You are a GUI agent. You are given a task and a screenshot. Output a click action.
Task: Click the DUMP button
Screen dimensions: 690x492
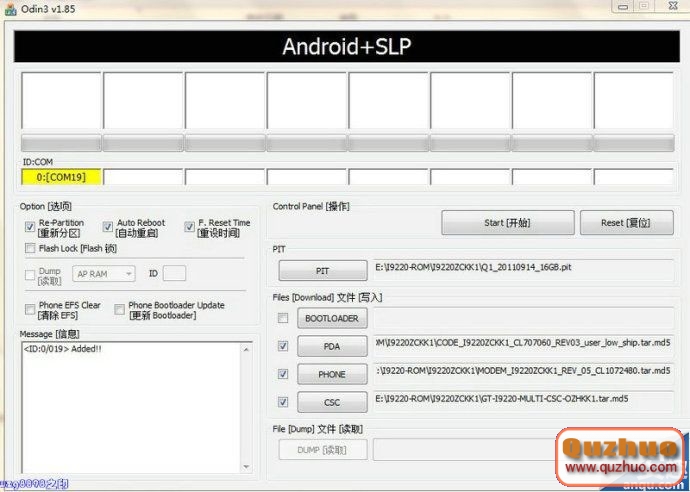pyautogui.click(x=323, y=450)
